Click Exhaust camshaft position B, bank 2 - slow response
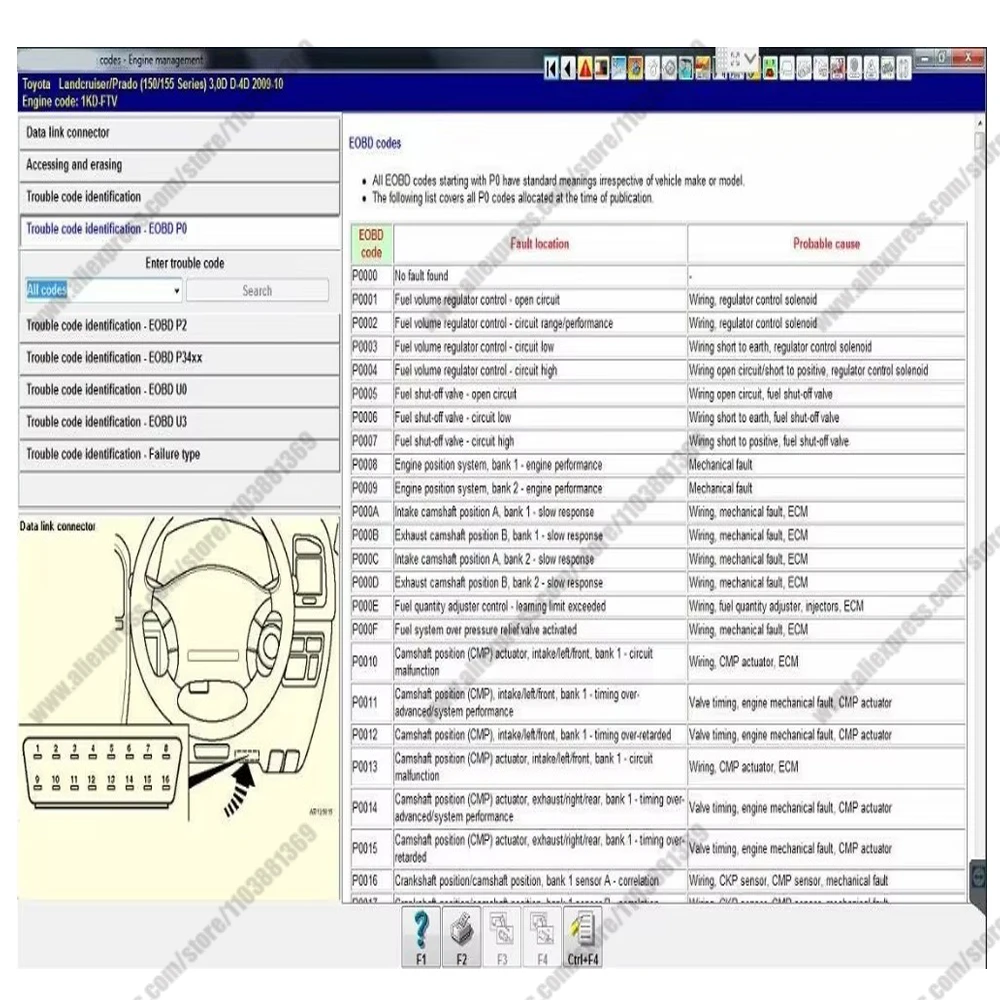 pos(540,583)
